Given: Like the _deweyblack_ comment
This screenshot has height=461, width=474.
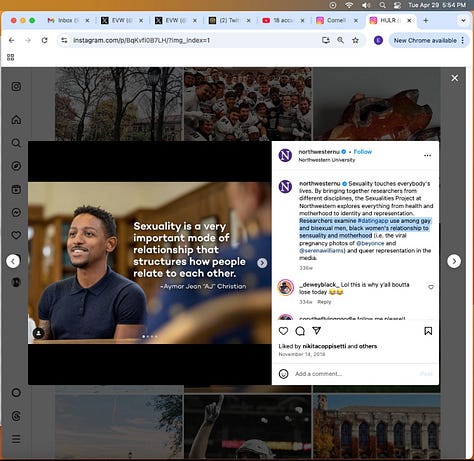Looking at the screenshot, I should point(431,287).
